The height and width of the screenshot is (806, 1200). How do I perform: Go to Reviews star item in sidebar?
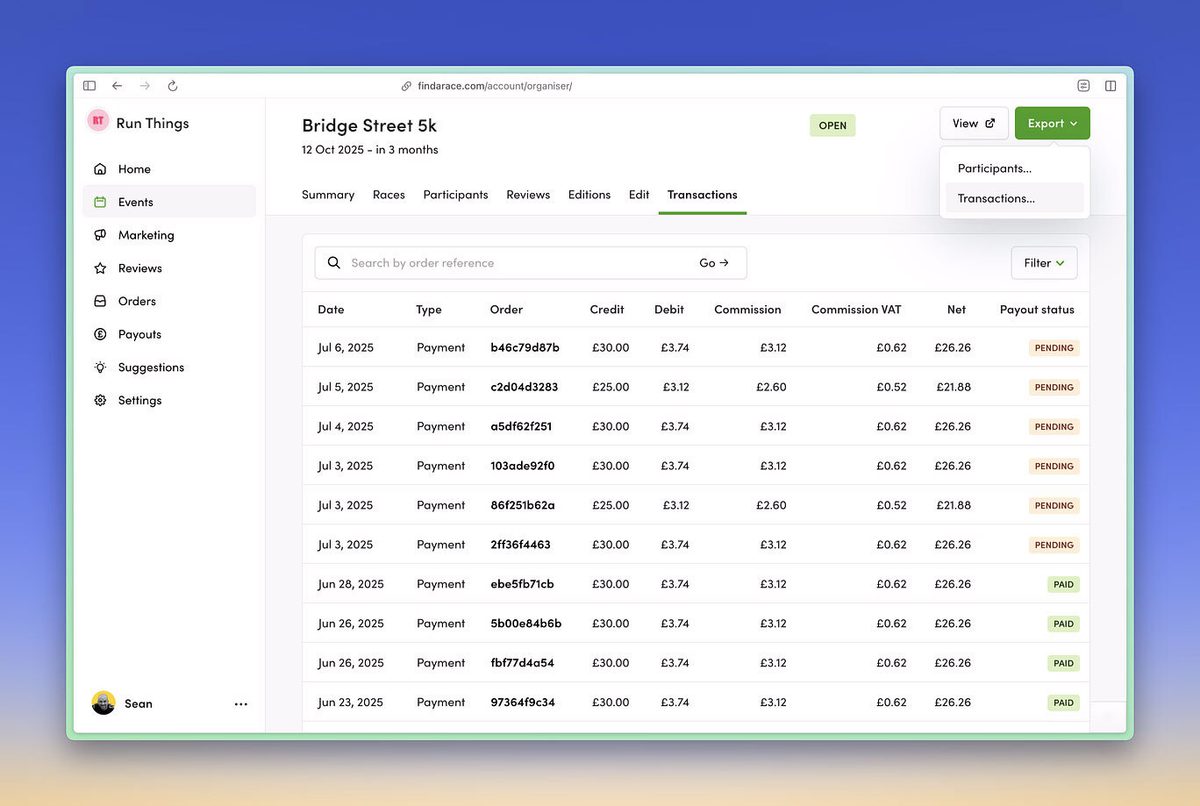(139, 268)
